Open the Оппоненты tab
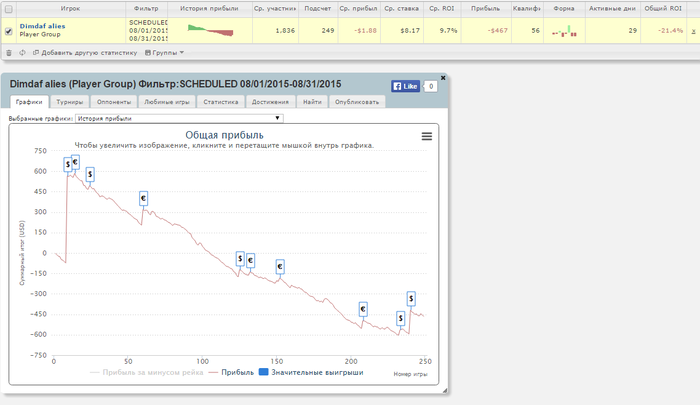 click(x=114, y=102)
